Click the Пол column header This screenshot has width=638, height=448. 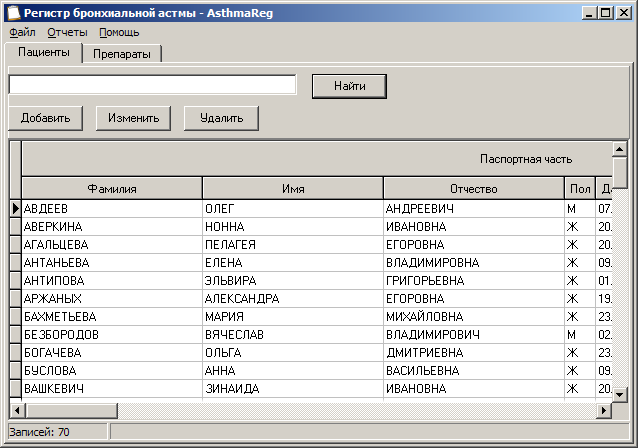click(x=580, y=188)
